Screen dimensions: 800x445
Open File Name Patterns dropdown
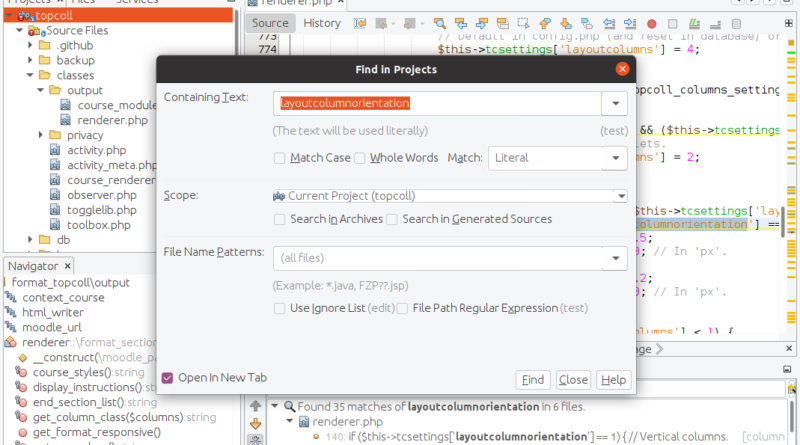click(615, 259)
